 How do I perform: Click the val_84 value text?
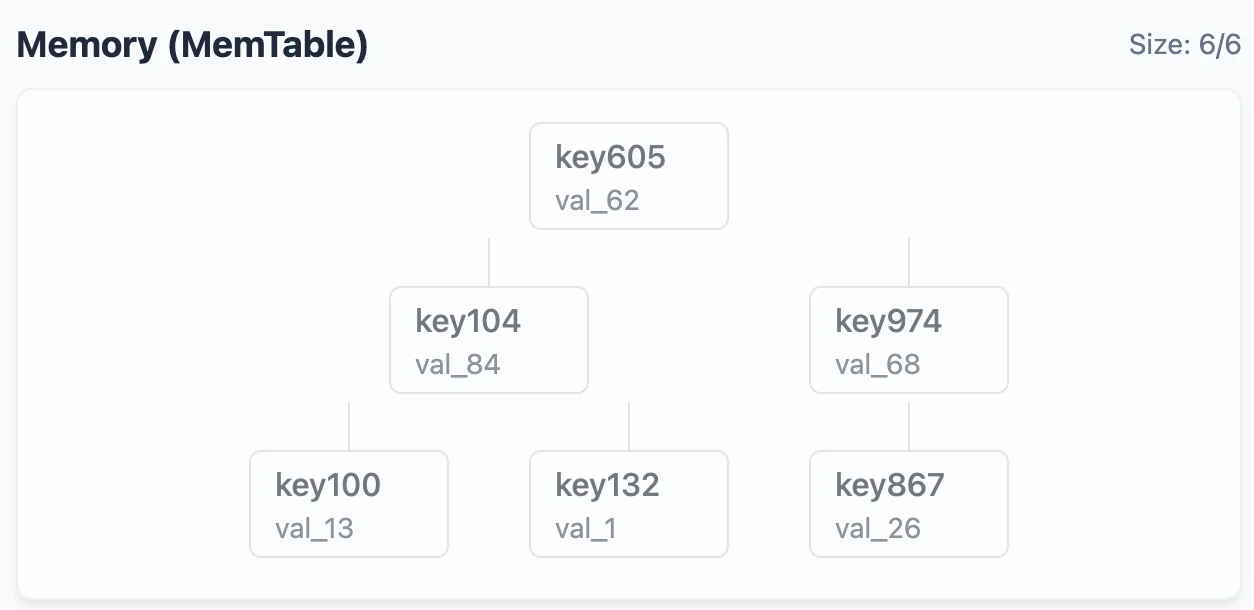coord(457,364)
